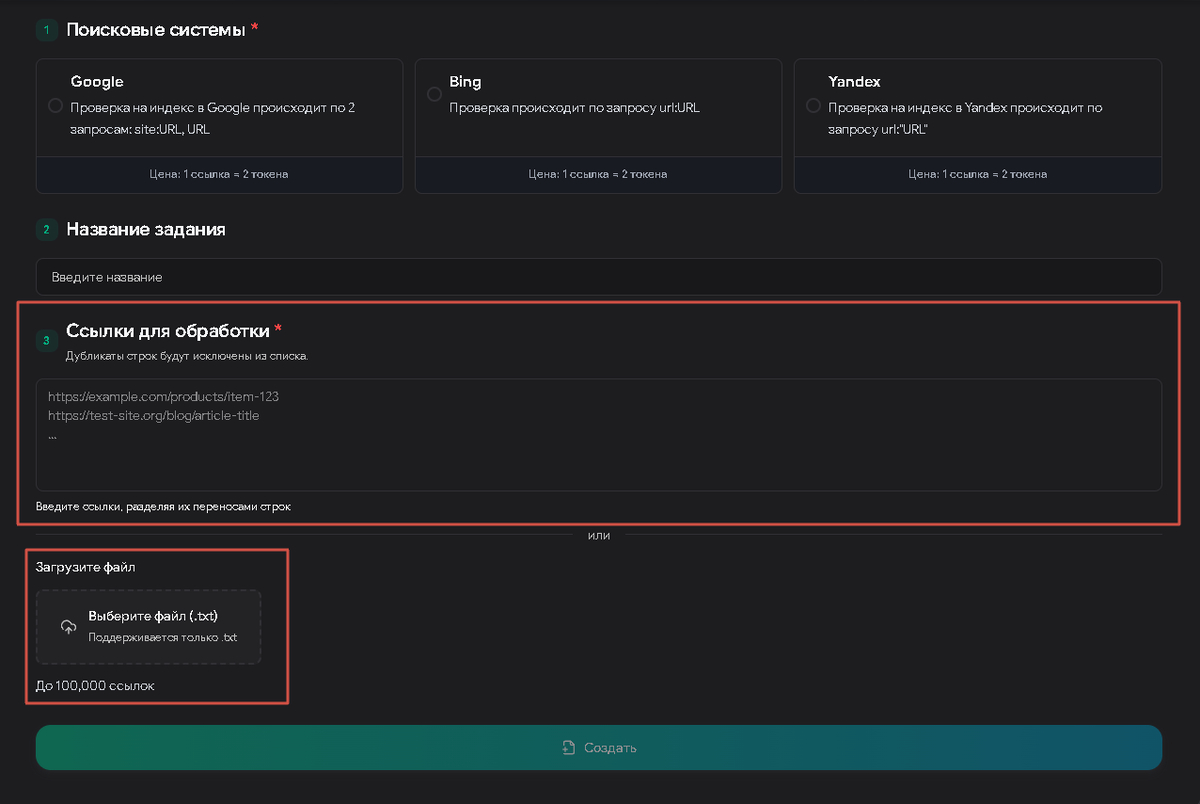Click the price footer of Bing card
Image resolution: width=1200 pixels, height=804 pixels.
[x=598, y=174]
